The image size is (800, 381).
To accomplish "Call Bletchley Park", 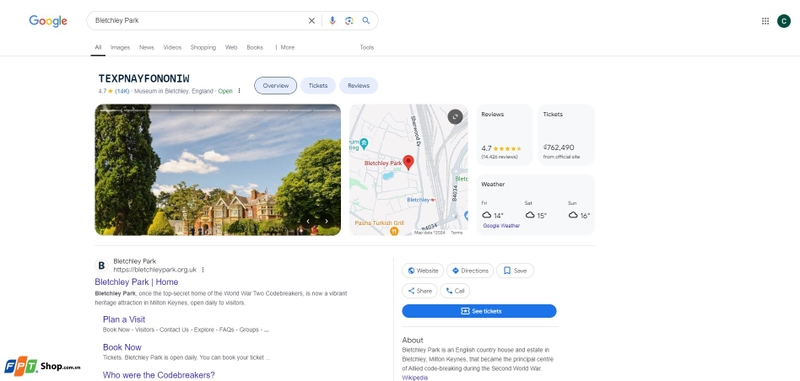I will coord(455,291).
